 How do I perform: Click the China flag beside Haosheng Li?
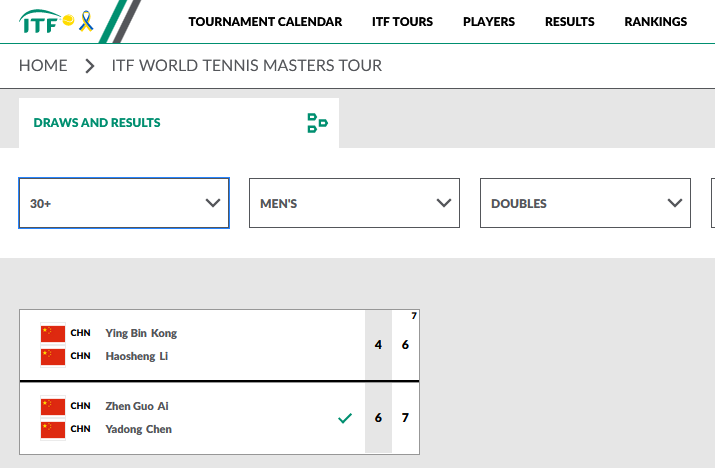click(53, 356)
